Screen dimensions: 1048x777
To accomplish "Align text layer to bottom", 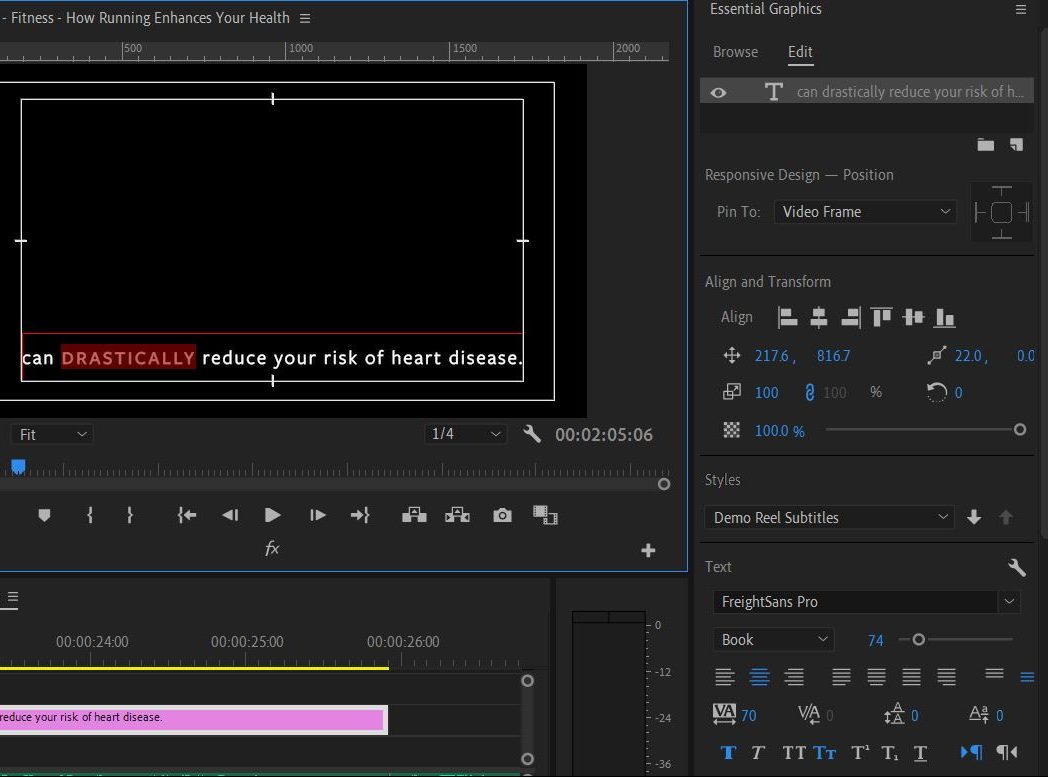I will click(944, 317).
